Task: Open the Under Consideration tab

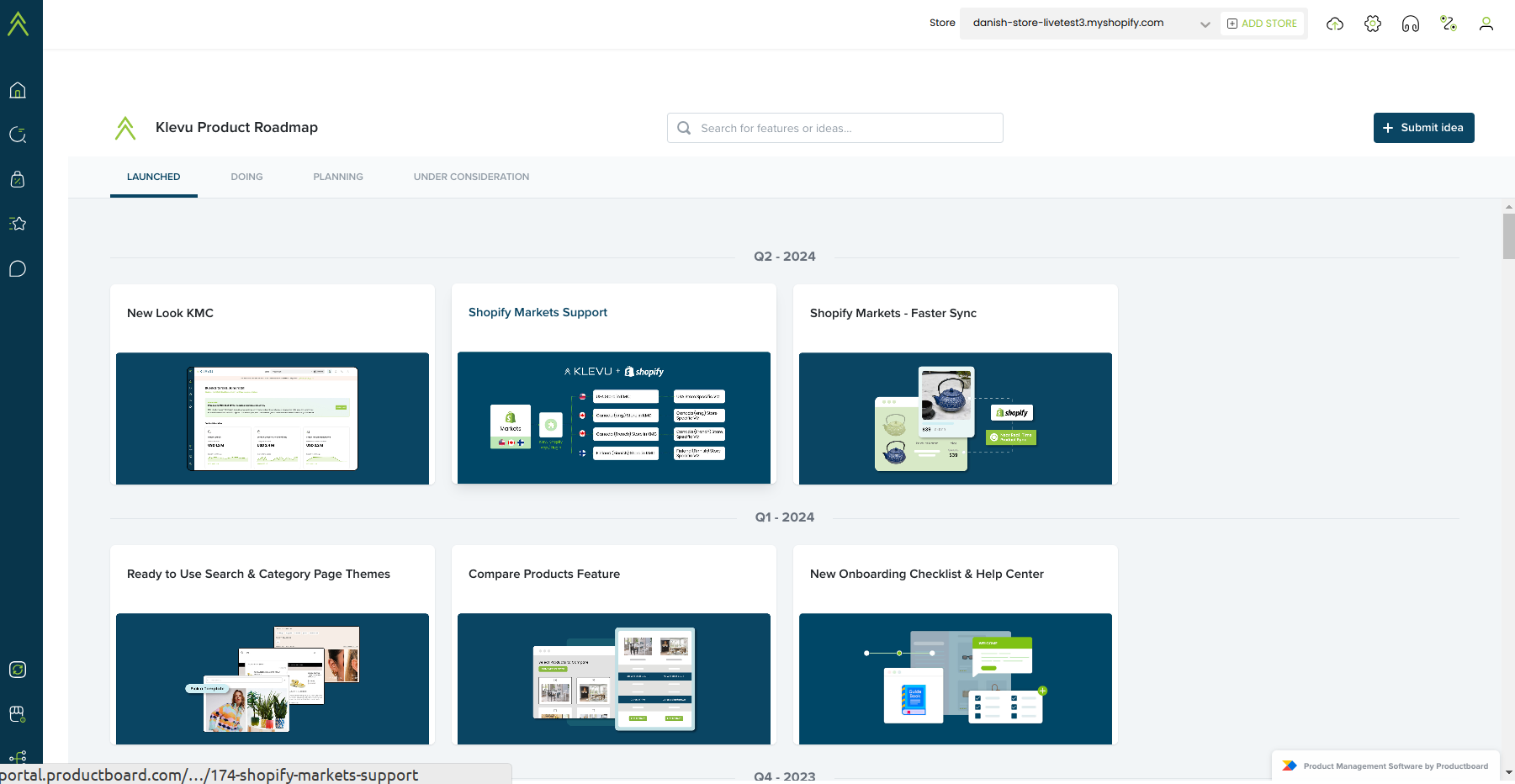Action: [x=471, y=177]
